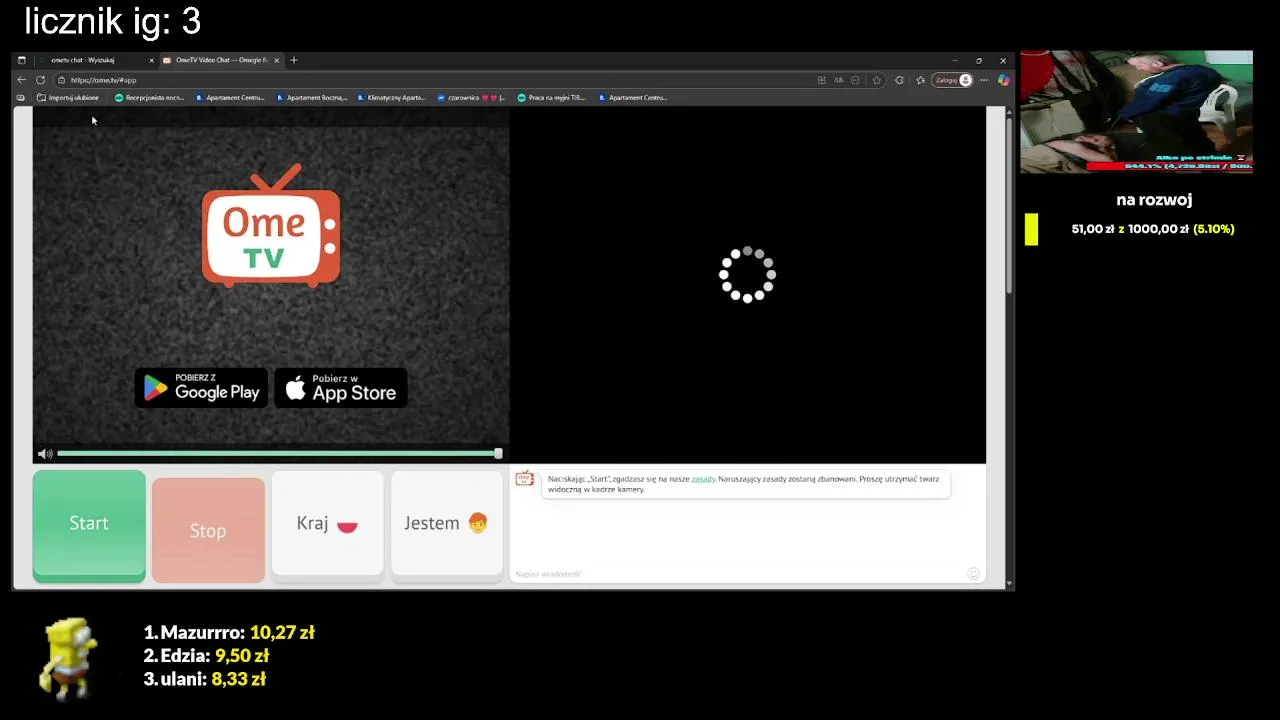The width and height of the screenshot is (1280, 720).
Task: Click the SpongeBob character image
Action: [x=68, y=657]
